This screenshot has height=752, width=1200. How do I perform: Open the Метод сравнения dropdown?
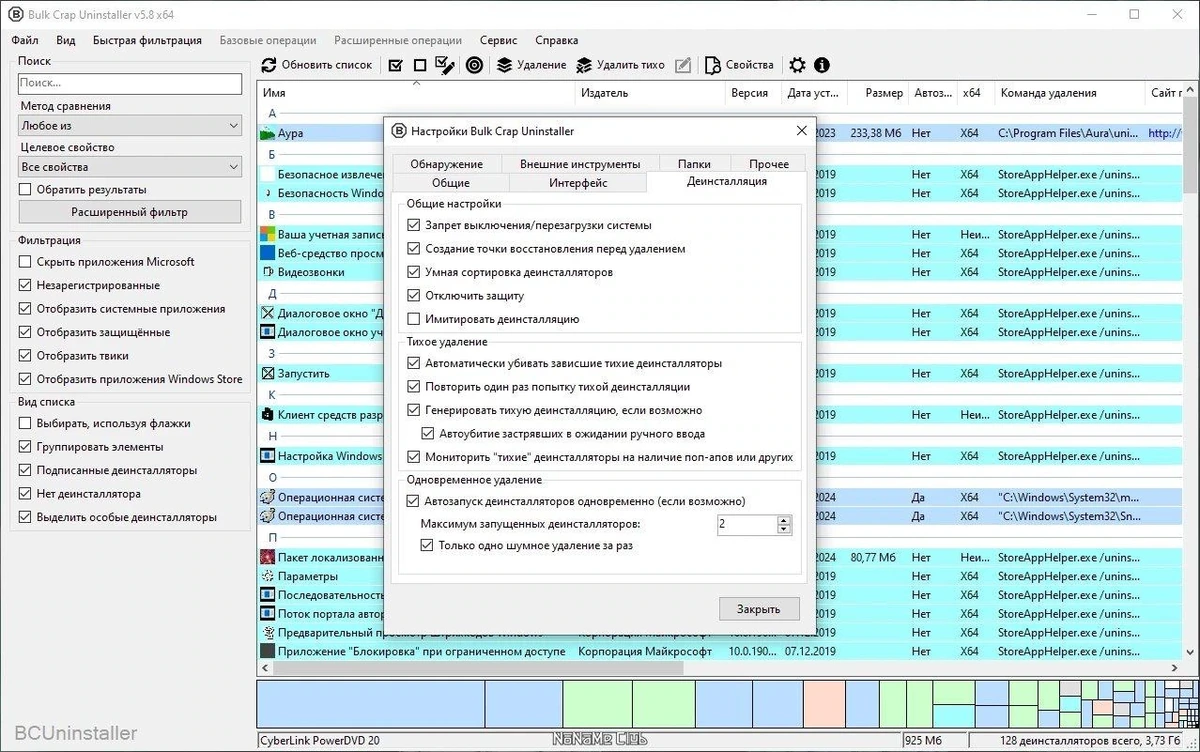click(130, 126)
